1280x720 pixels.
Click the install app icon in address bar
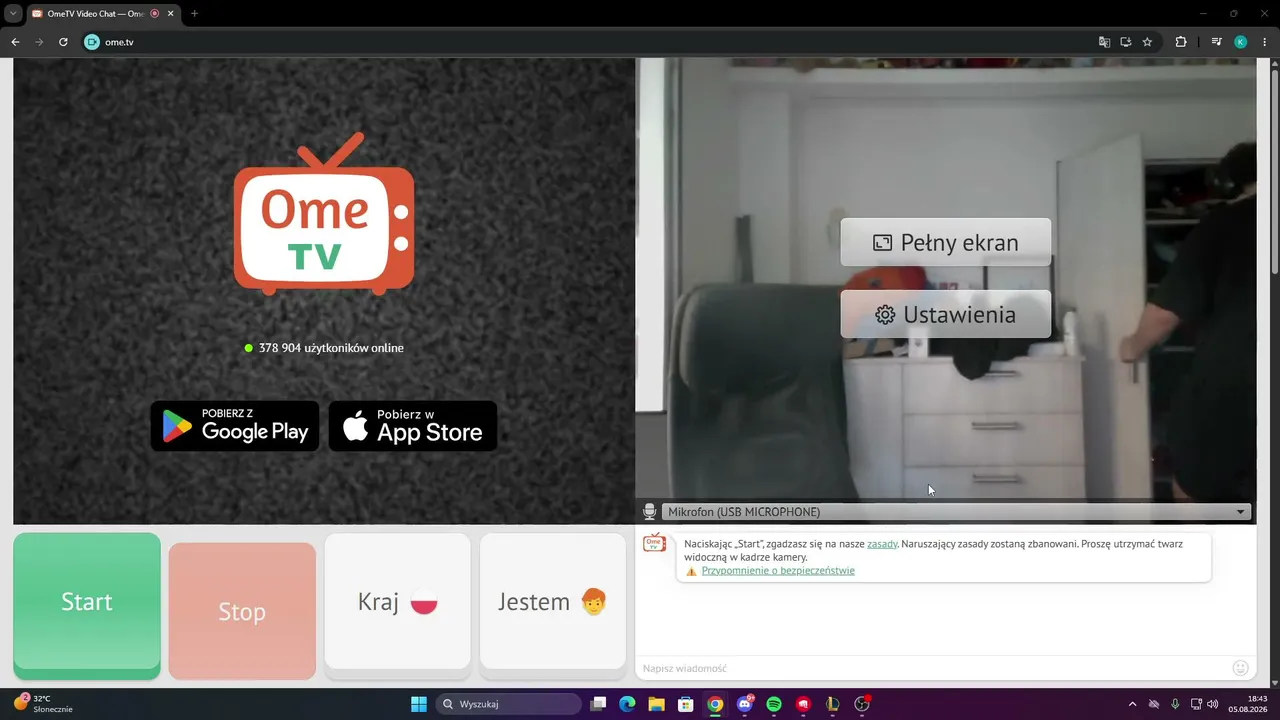coord(1125,42)
